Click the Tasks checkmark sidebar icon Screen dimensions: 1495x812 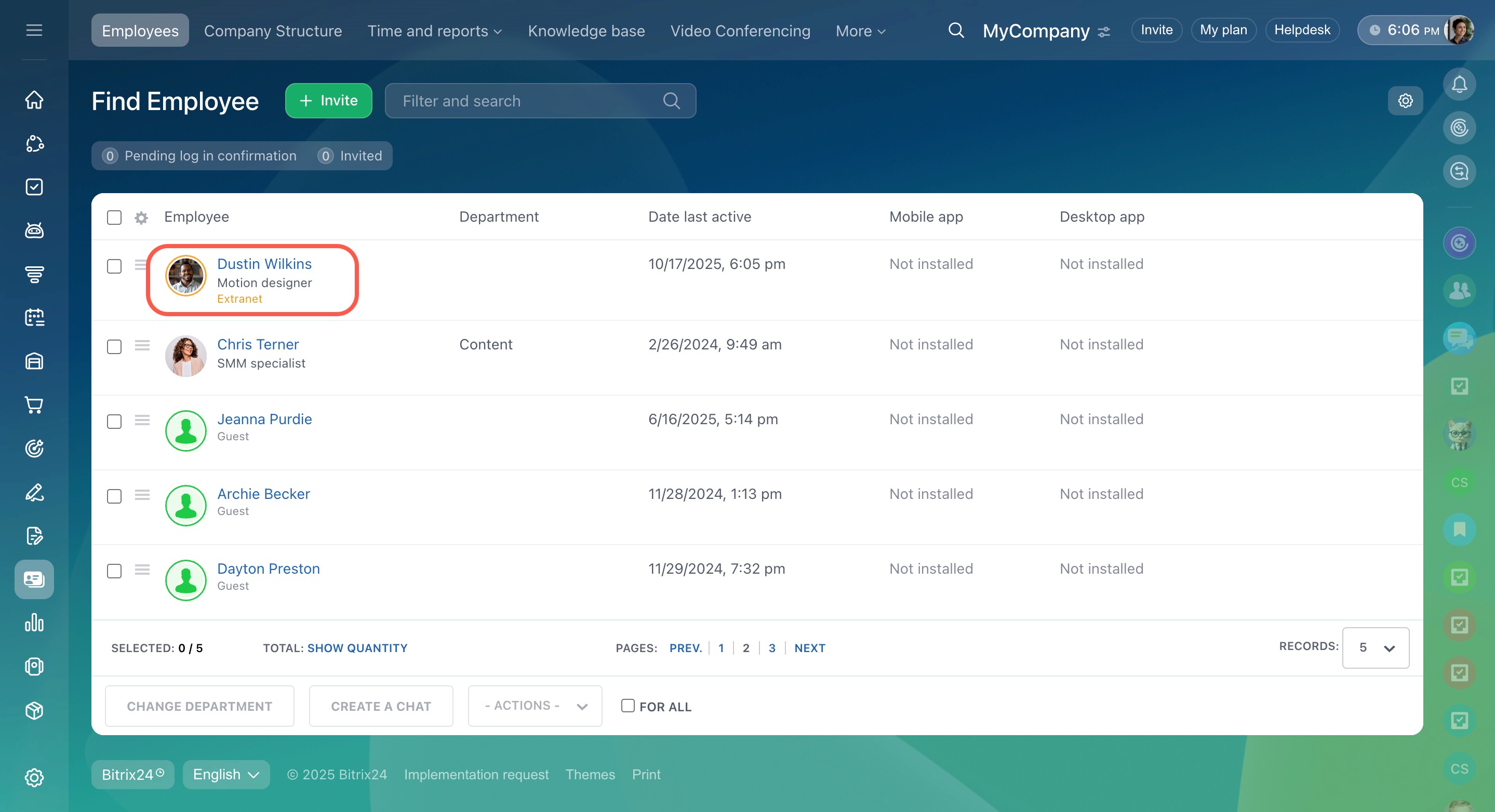coord(34,187)
